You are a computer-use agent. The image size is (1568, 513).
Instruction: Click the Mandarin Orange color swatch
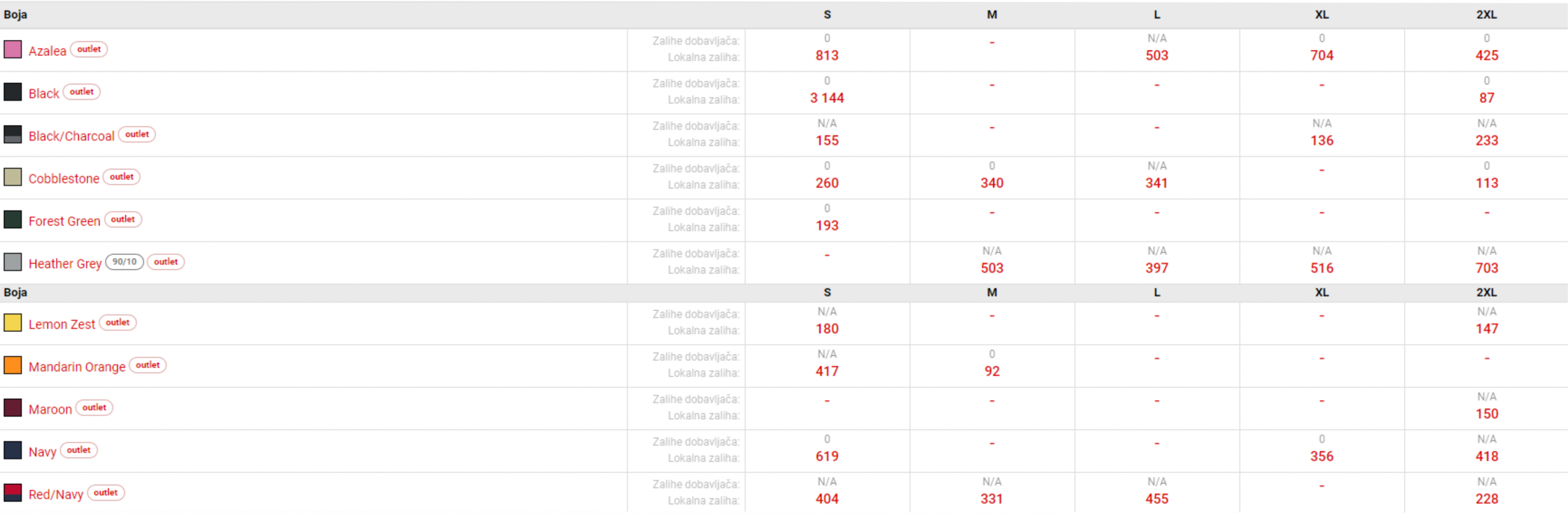[x=13, y=365]
